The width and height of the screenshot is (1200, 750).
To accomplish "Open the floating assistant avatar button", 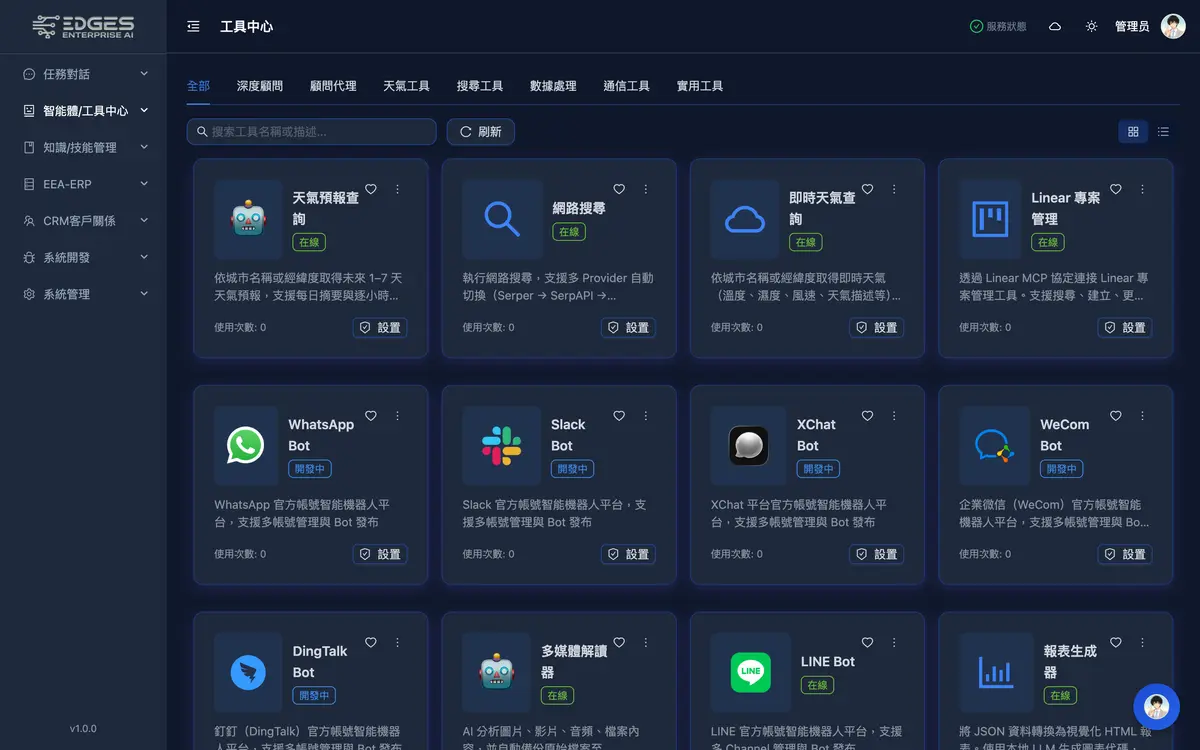I will point(1157,708).
